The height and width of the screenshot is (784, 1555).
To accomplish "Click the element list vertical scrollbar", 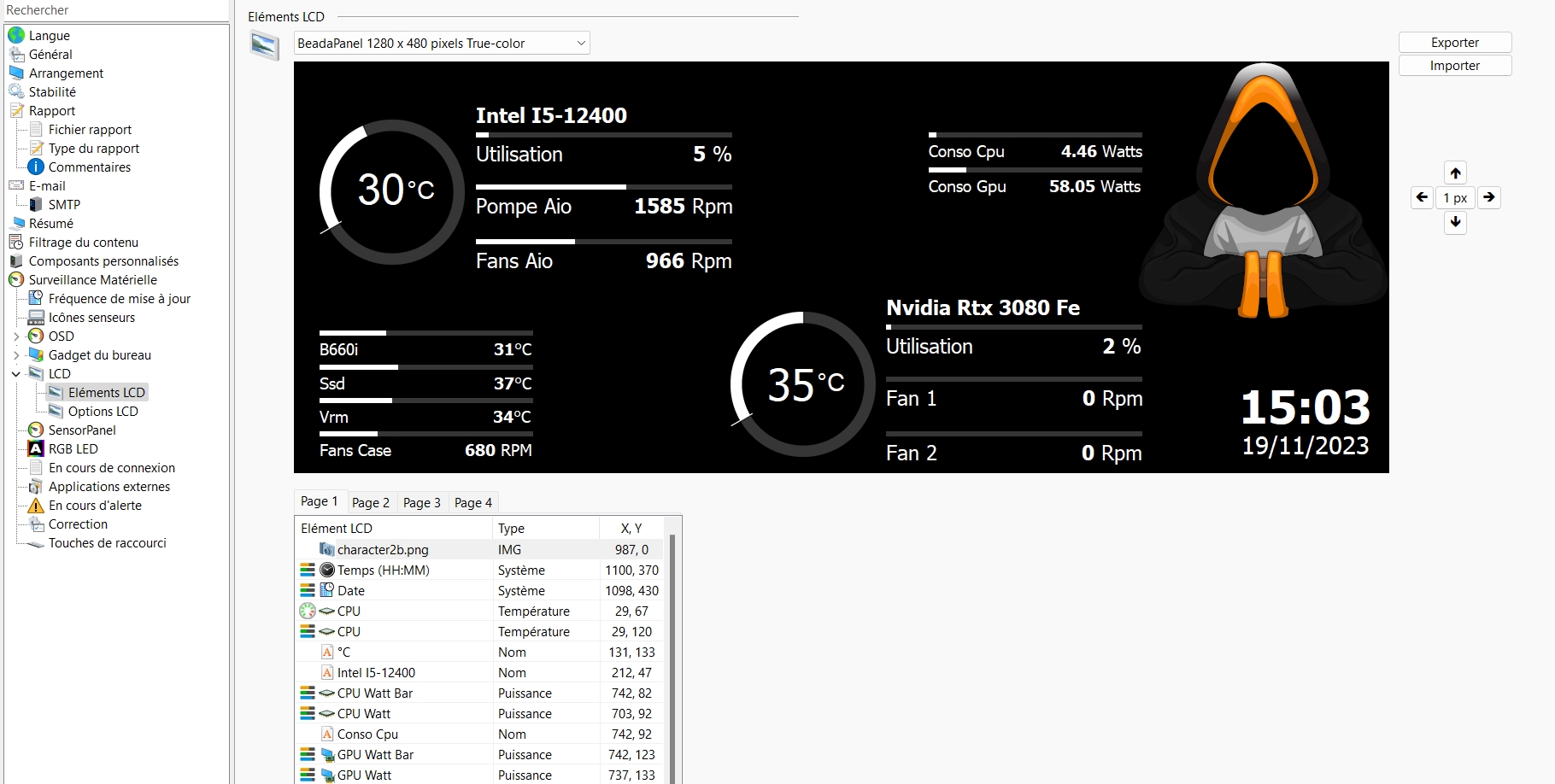I will point(672,658).
